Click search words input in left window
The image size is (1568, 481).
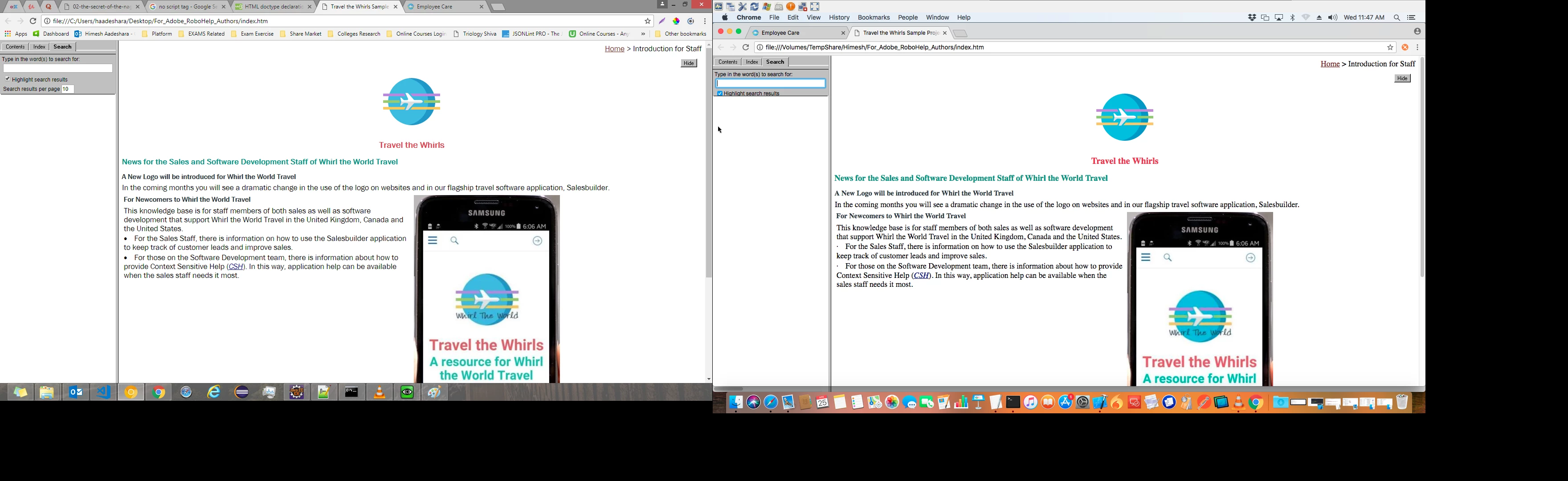coord(58,69)
